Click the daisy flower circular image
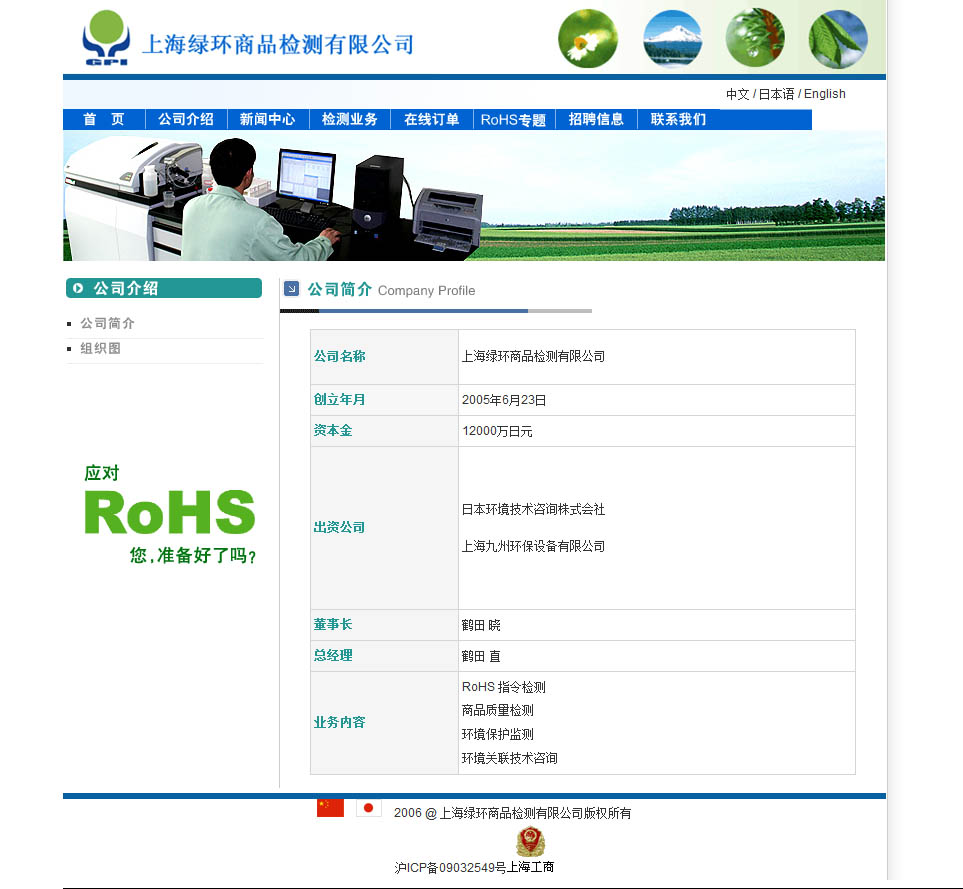 tap(588, 39)
